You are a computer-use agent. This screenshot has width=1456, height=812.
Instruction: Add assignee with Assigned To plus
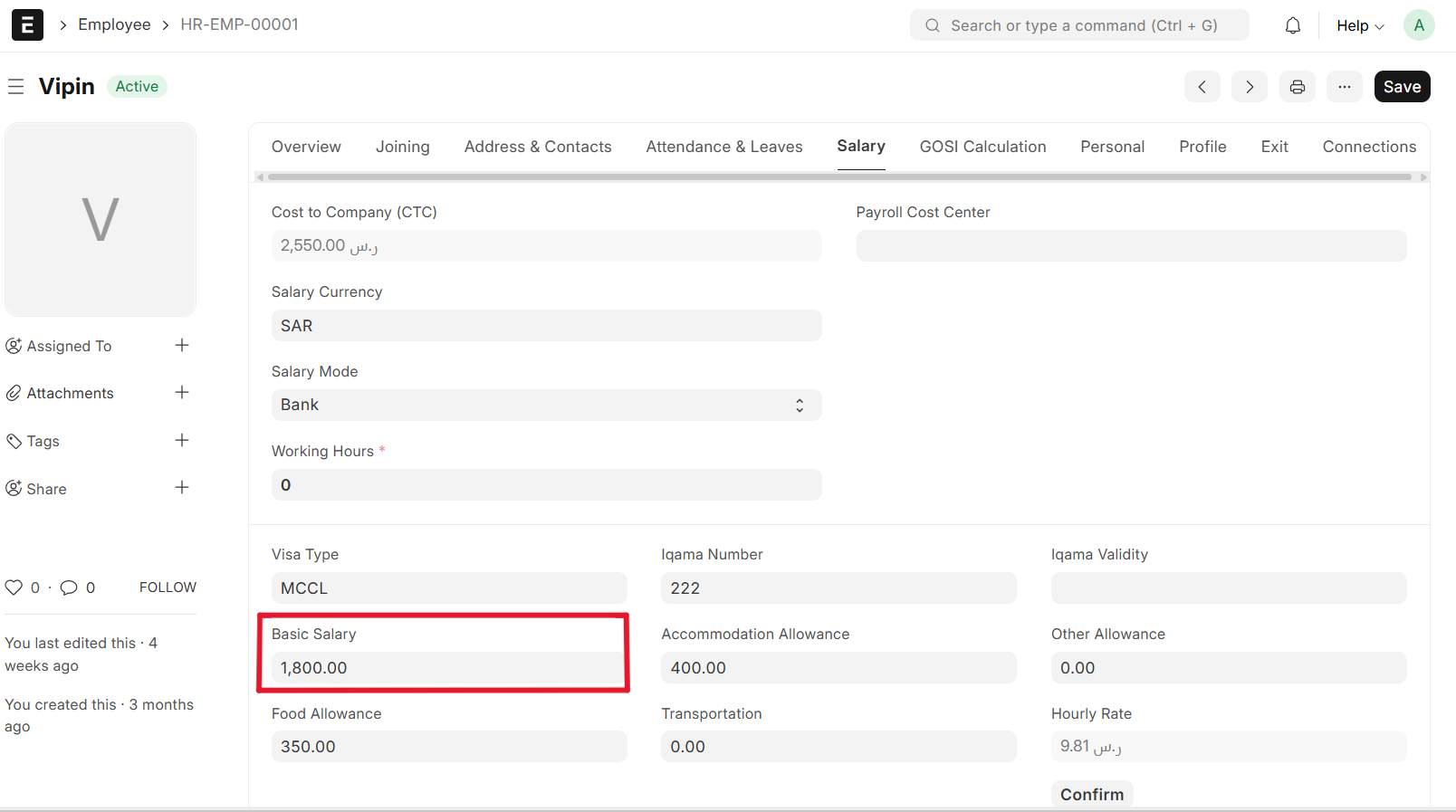click(182, 345)
